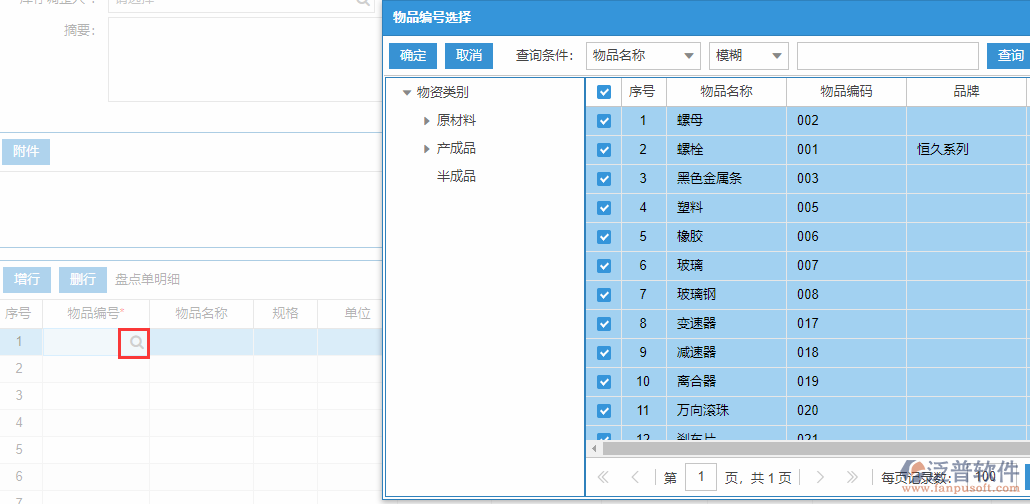Screen dimensions: 1030x504
Task: Select 半成品 in category tree
Action: click(x=456, y=177)
